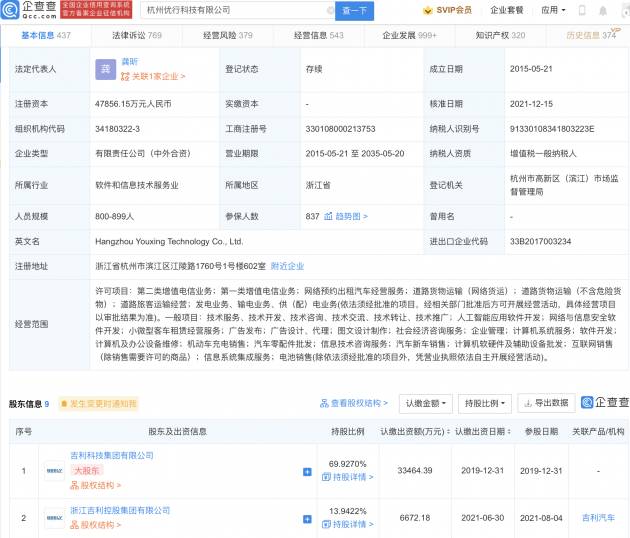Click the SVIP crown icon
This screenshot has height=538, width=630.
[x=428, y=10]
